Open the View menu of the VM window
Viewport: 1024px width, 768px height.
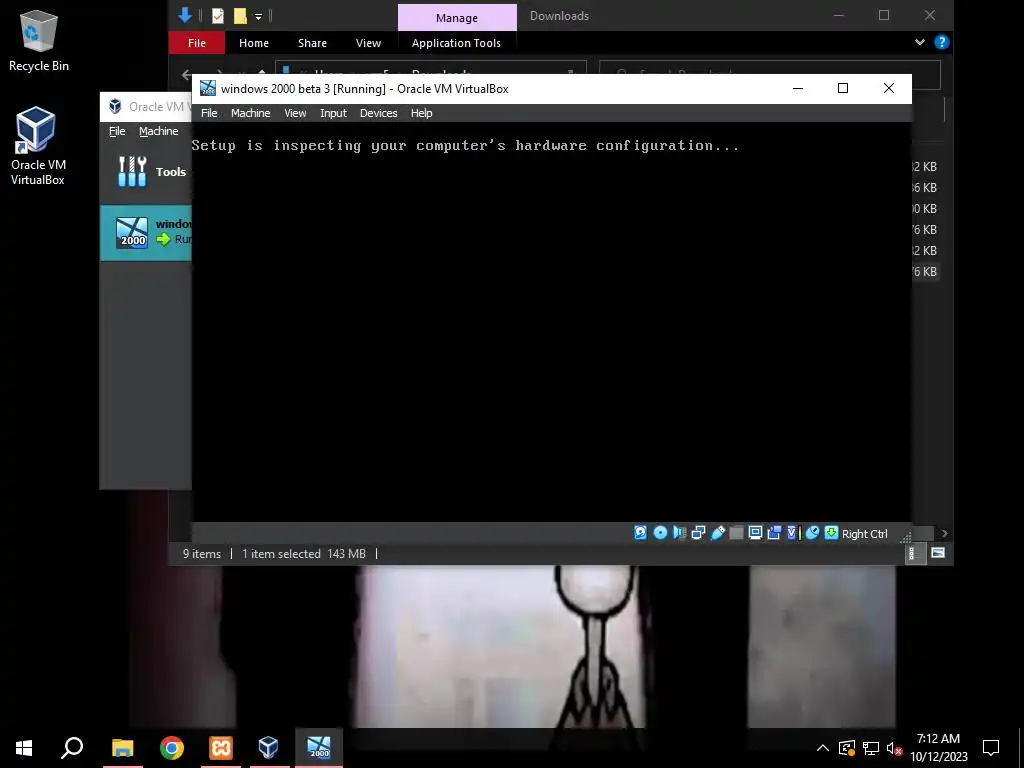click(295, 113)
